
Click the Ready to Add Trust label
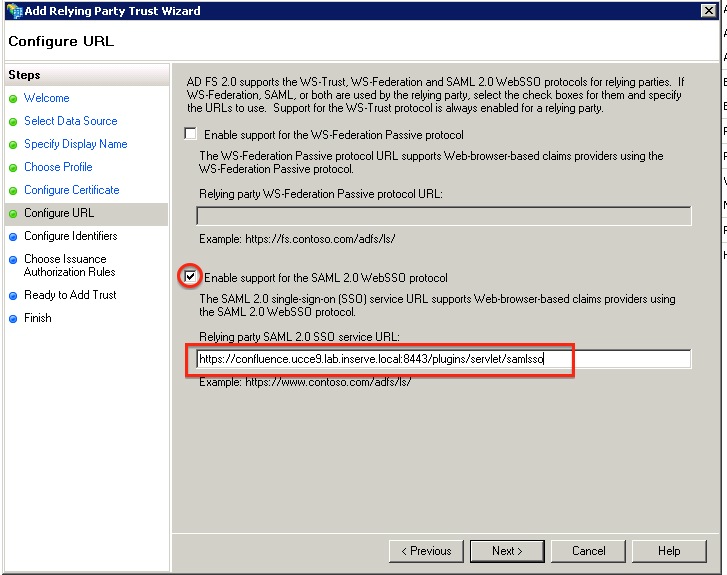coord(70,295)
